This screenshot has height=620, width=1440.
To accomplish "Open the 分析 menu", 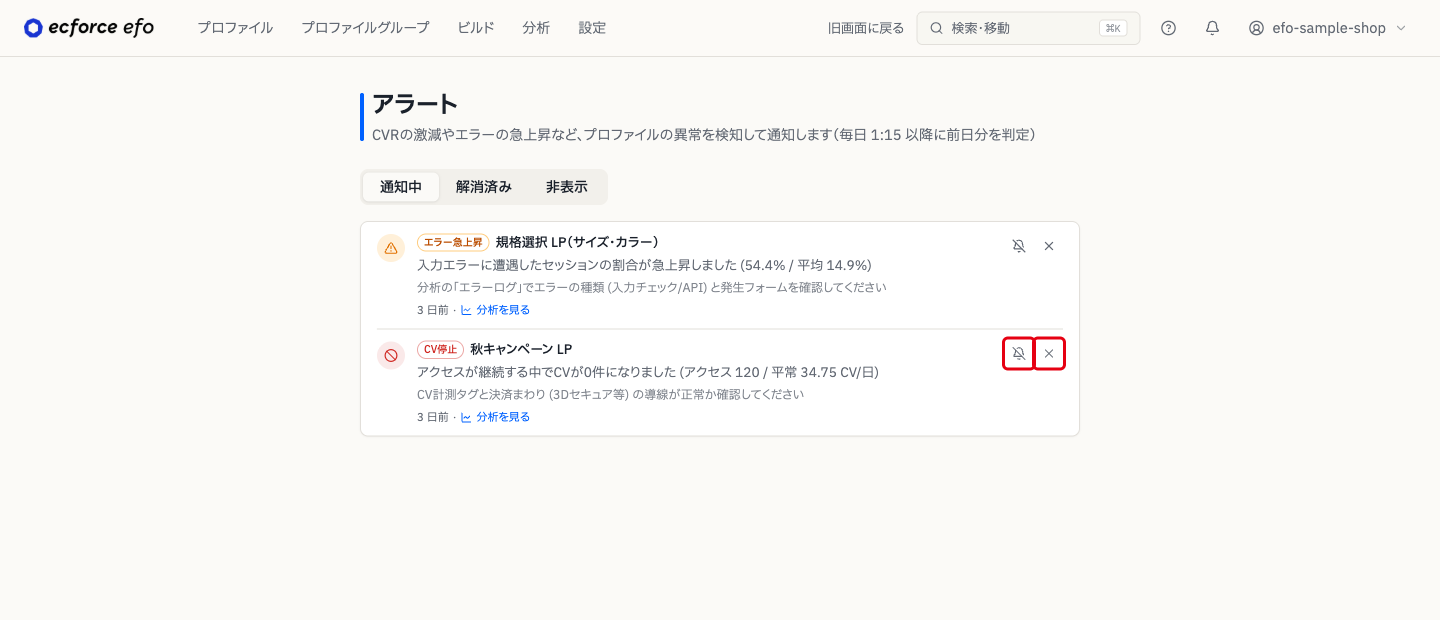I will 536,28.
